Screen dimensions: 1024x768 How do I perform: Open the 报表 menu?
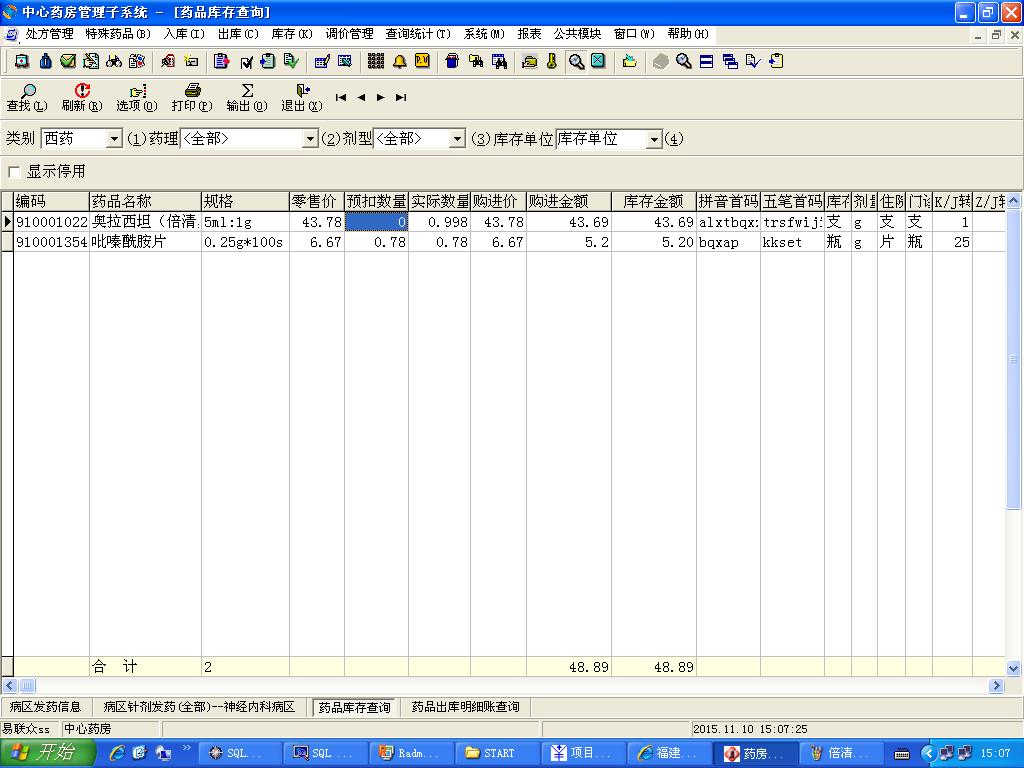[529, 33]
